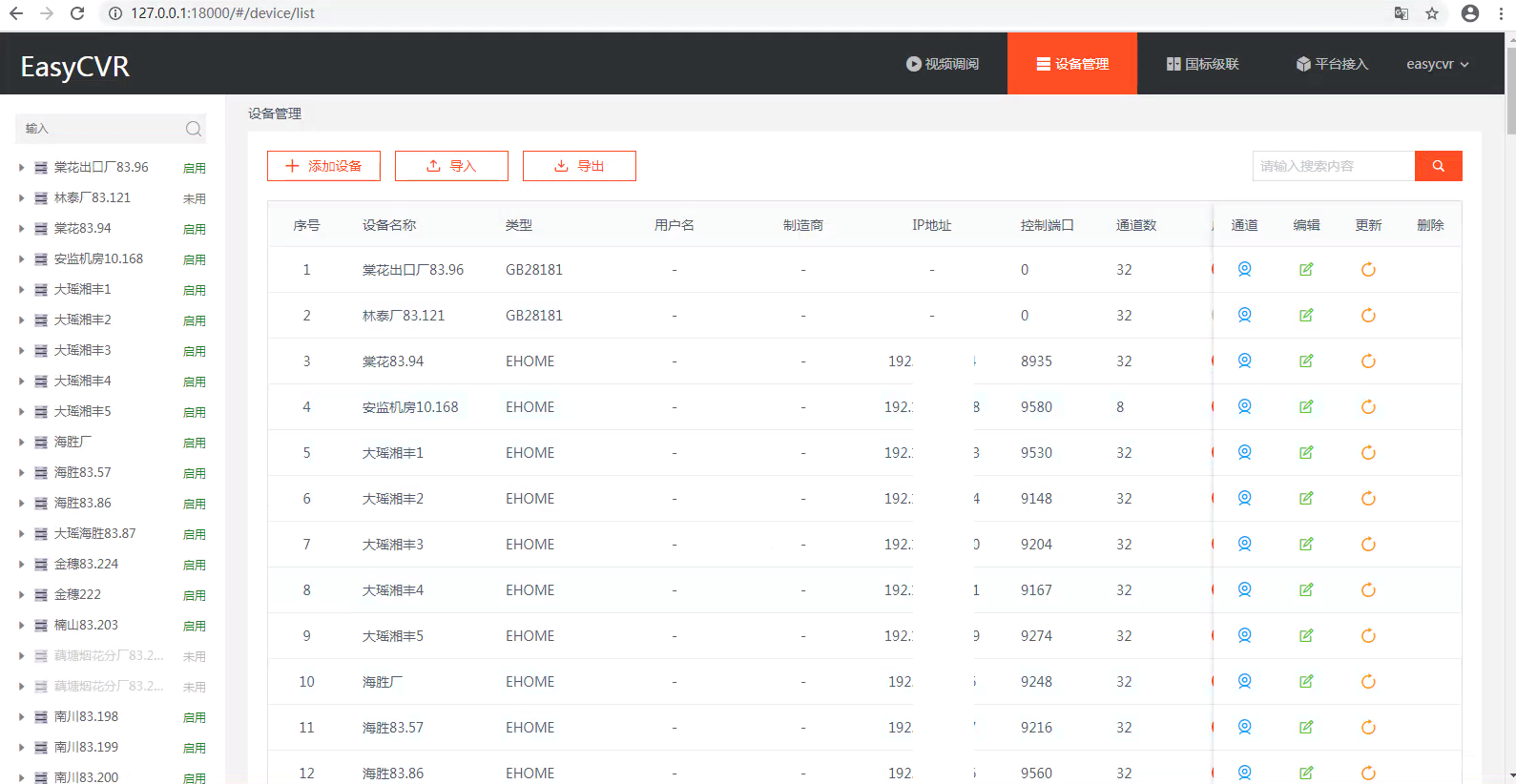Image resolution: width=1516 pixels, height=784 pixels.
Task: Click 添加设备 button
Action: pyautogui.click(x=323, y=166)
